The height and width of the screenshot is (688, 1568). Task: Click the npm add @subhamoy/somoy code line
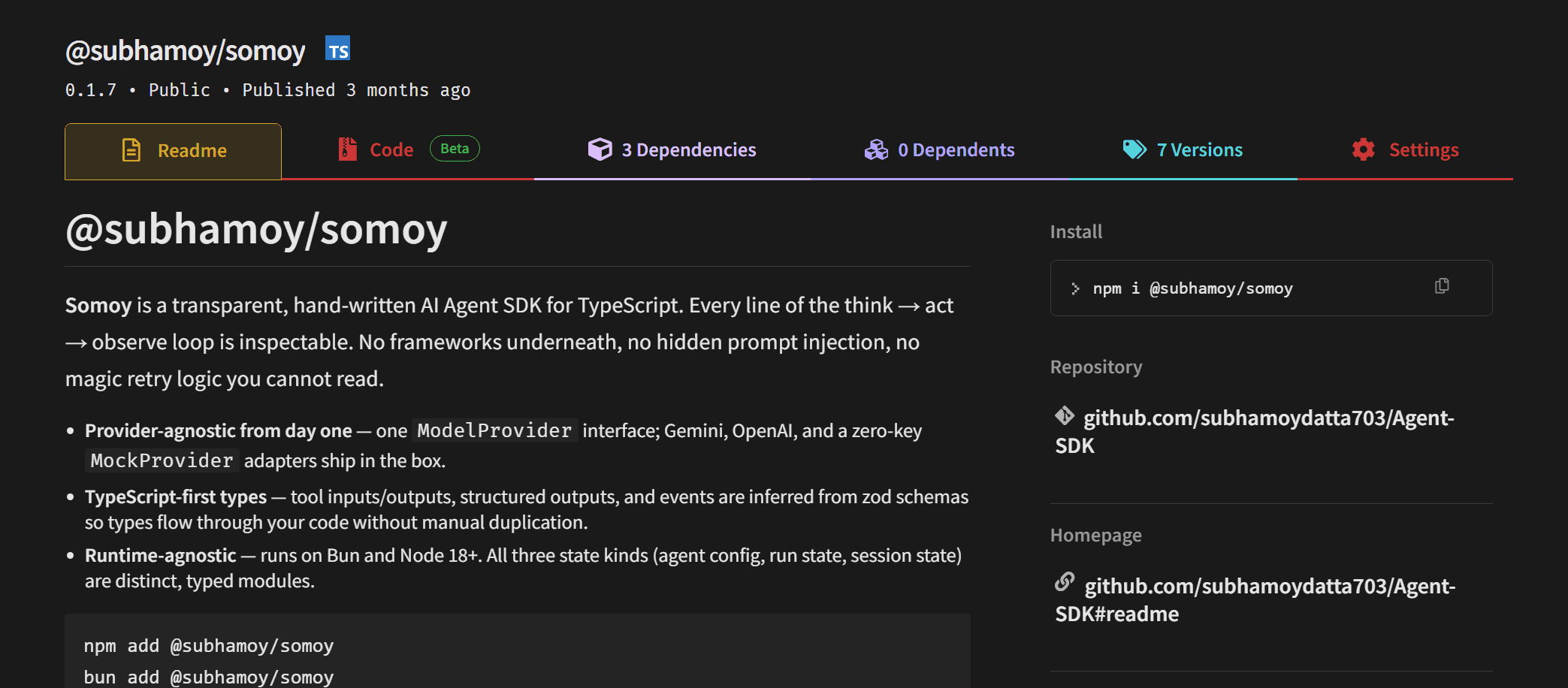[208, 646]
